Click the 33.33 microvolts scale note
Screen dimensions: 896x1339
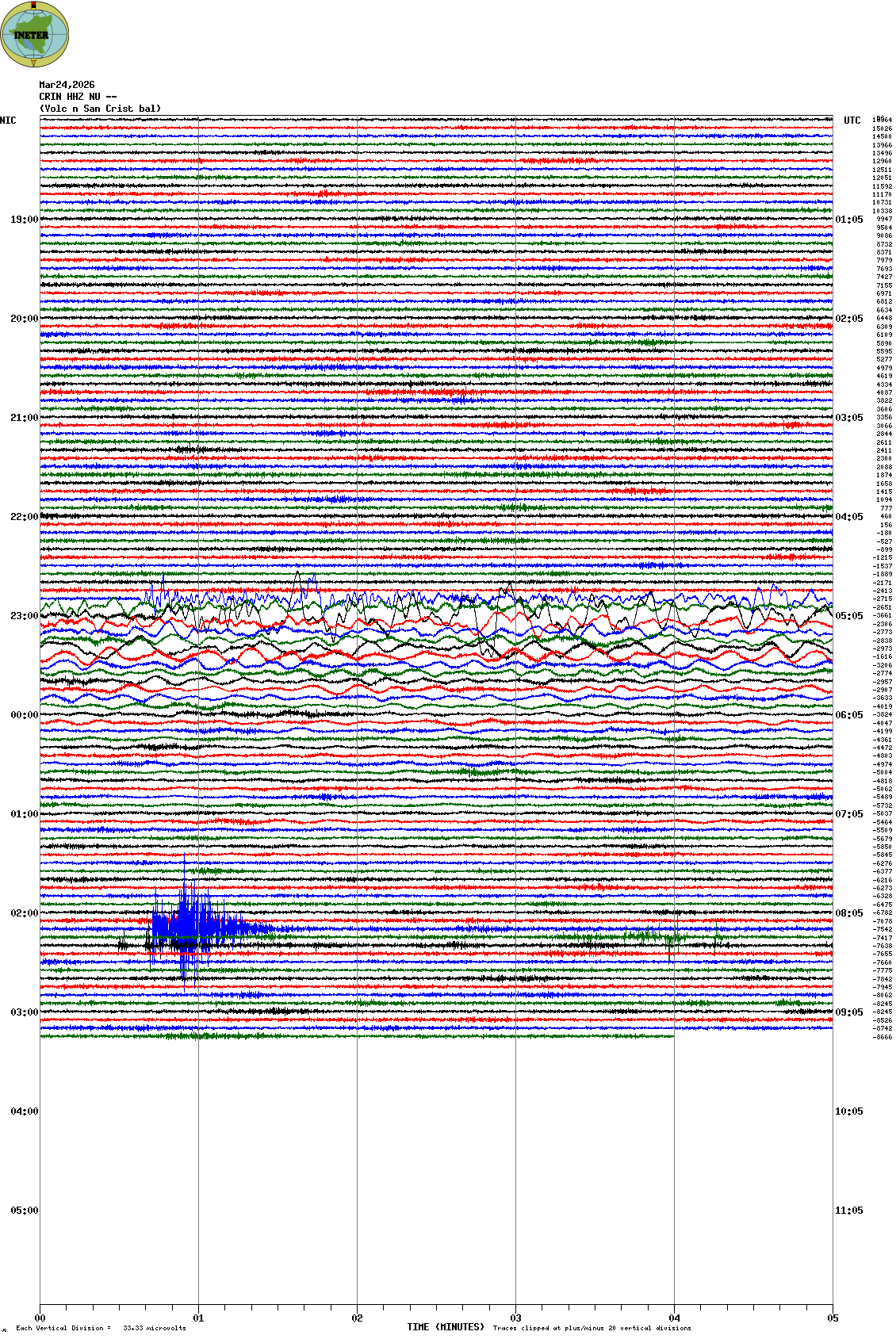pos(154,1328)
